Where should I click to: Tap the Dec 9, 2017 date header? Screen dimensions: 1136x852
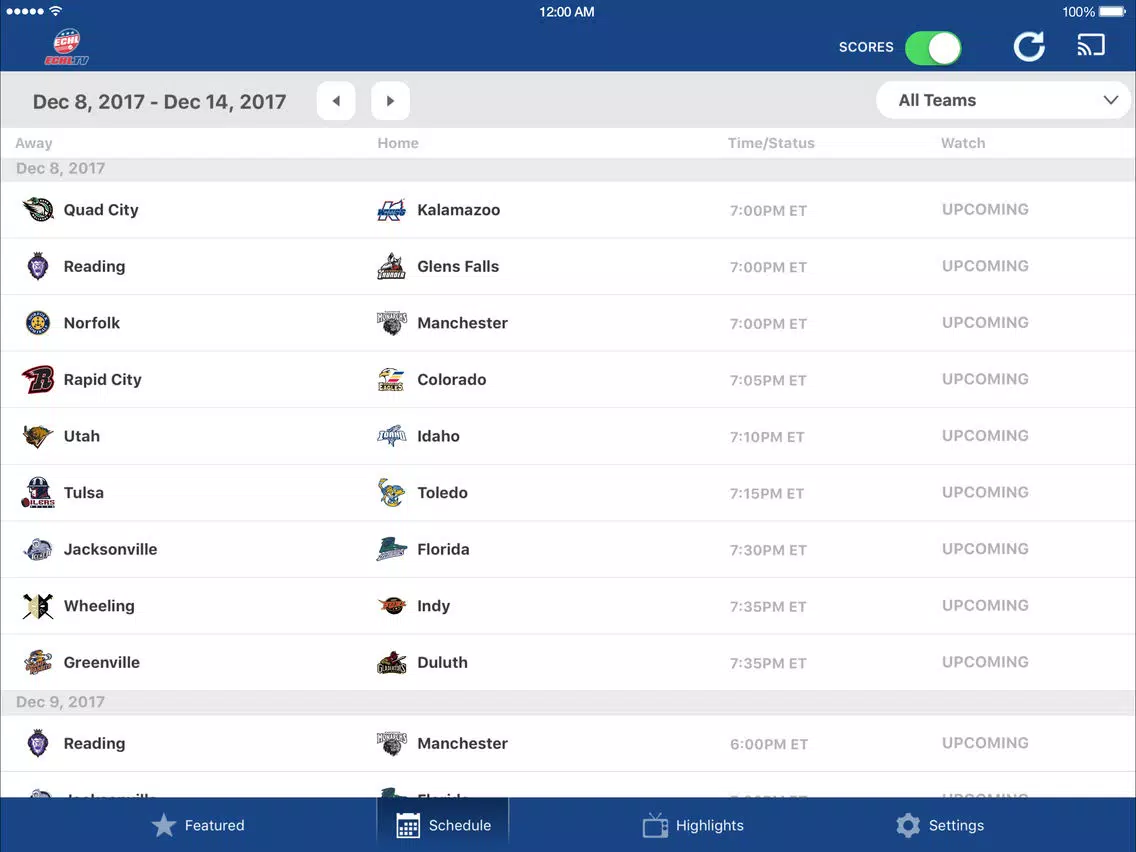60,702
